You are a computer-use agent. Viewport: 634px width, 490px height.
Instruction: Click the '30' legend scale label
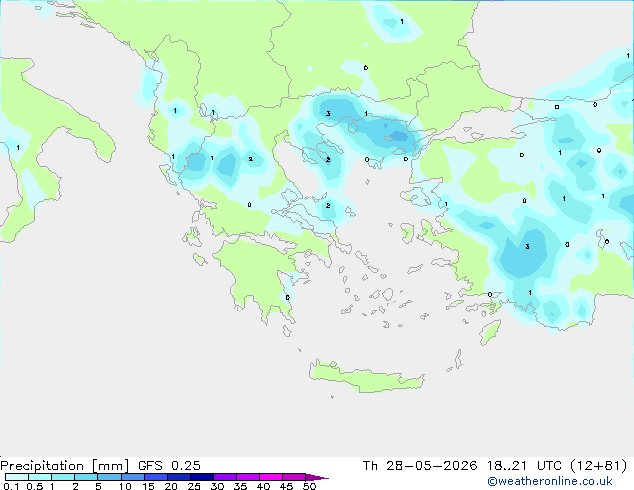click(x=217, y=486)
